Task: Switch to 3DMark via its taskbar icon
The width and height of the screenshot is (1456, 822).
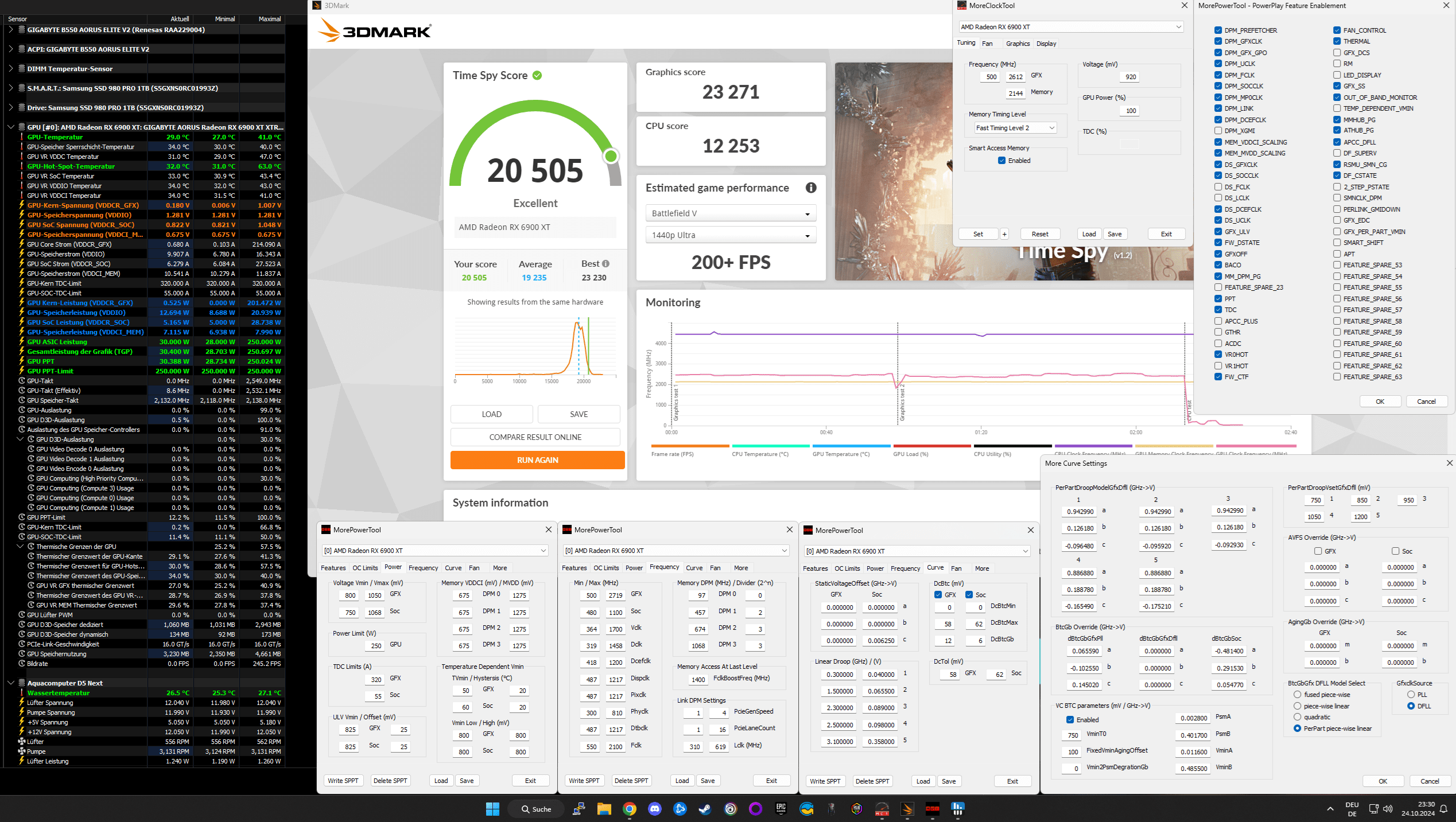Action: (907, 809)
